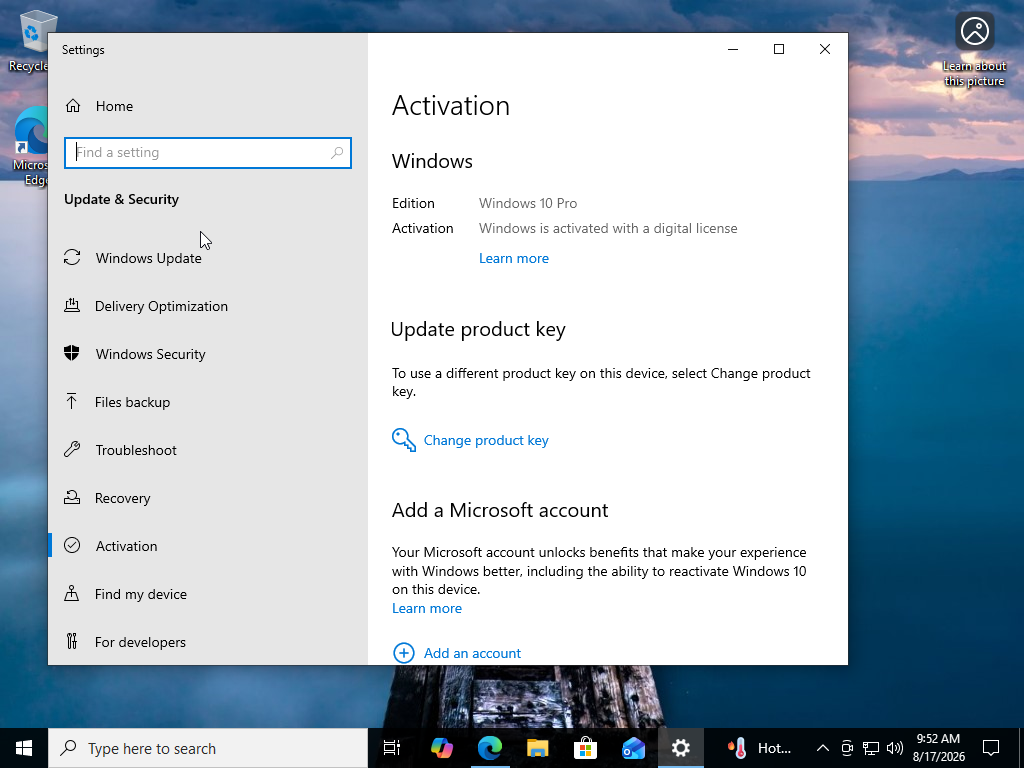
Task: Click the magnifier icon in Find a setting
Action: [337, 153]
